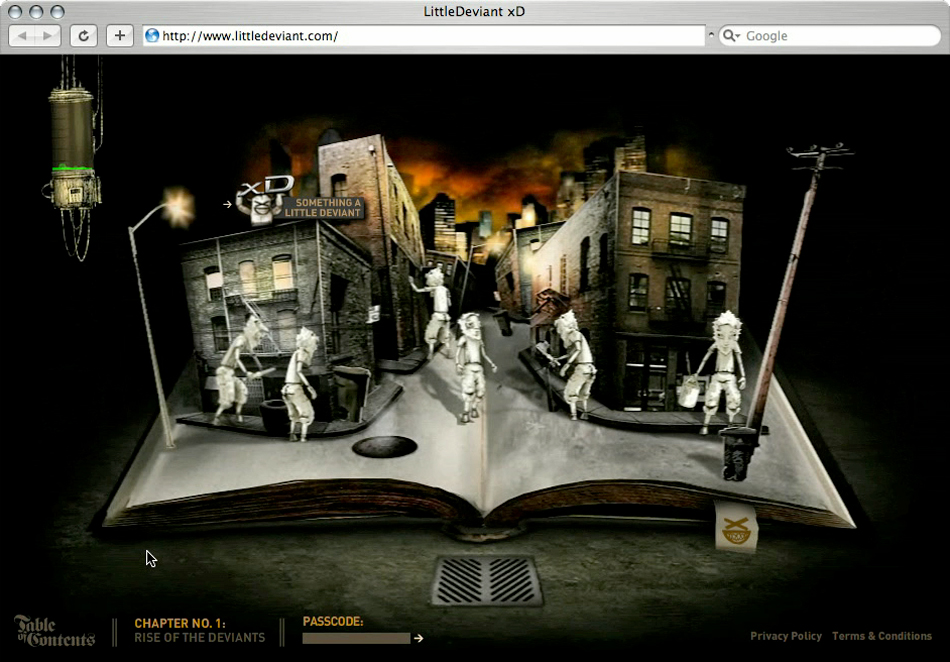
Task: Select Chapter No. 1 Rise of the Deviants
Action: [x=199, y=631]
